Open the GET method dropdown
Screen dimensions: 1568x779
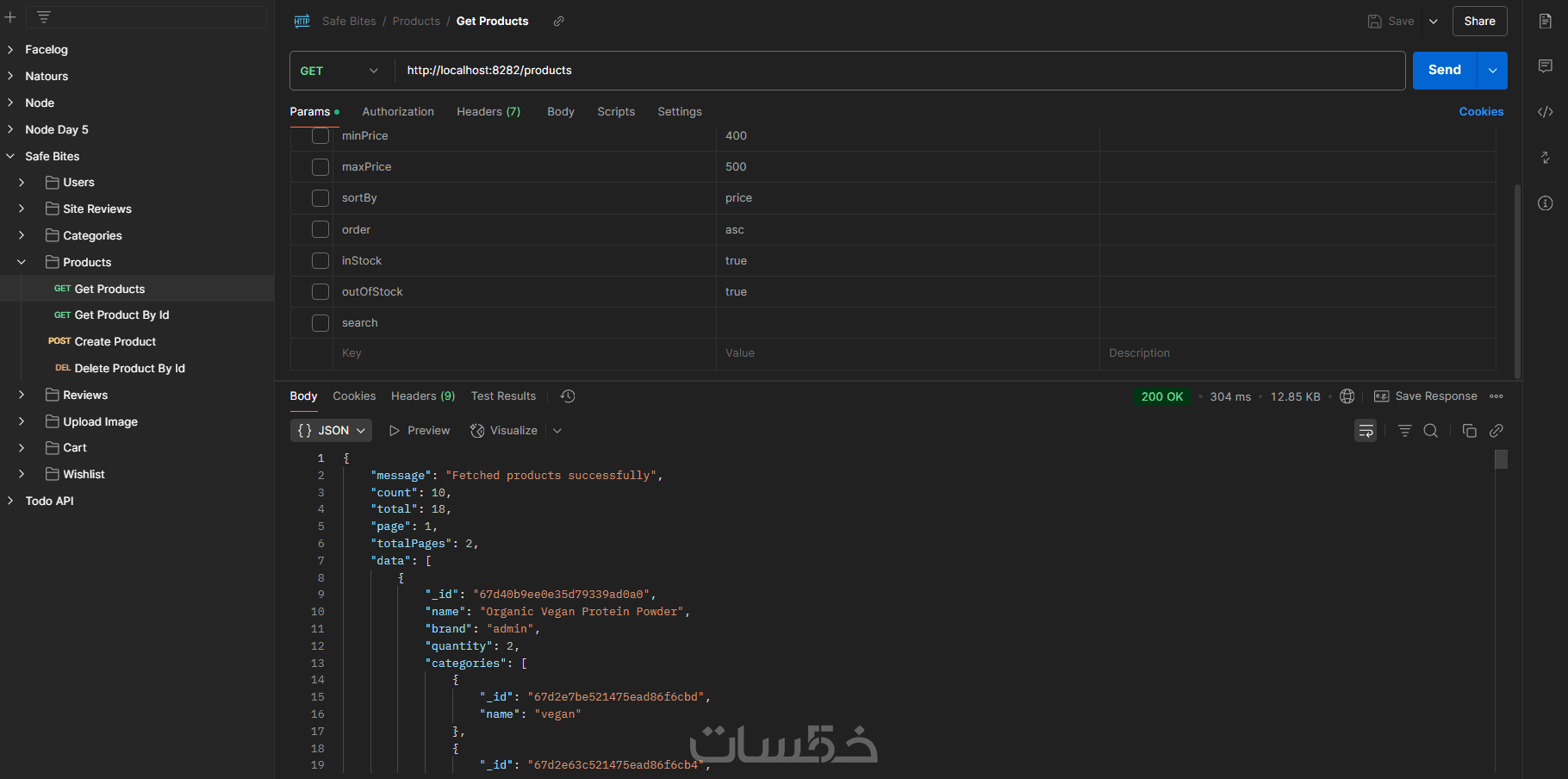[x=341, y=71]
